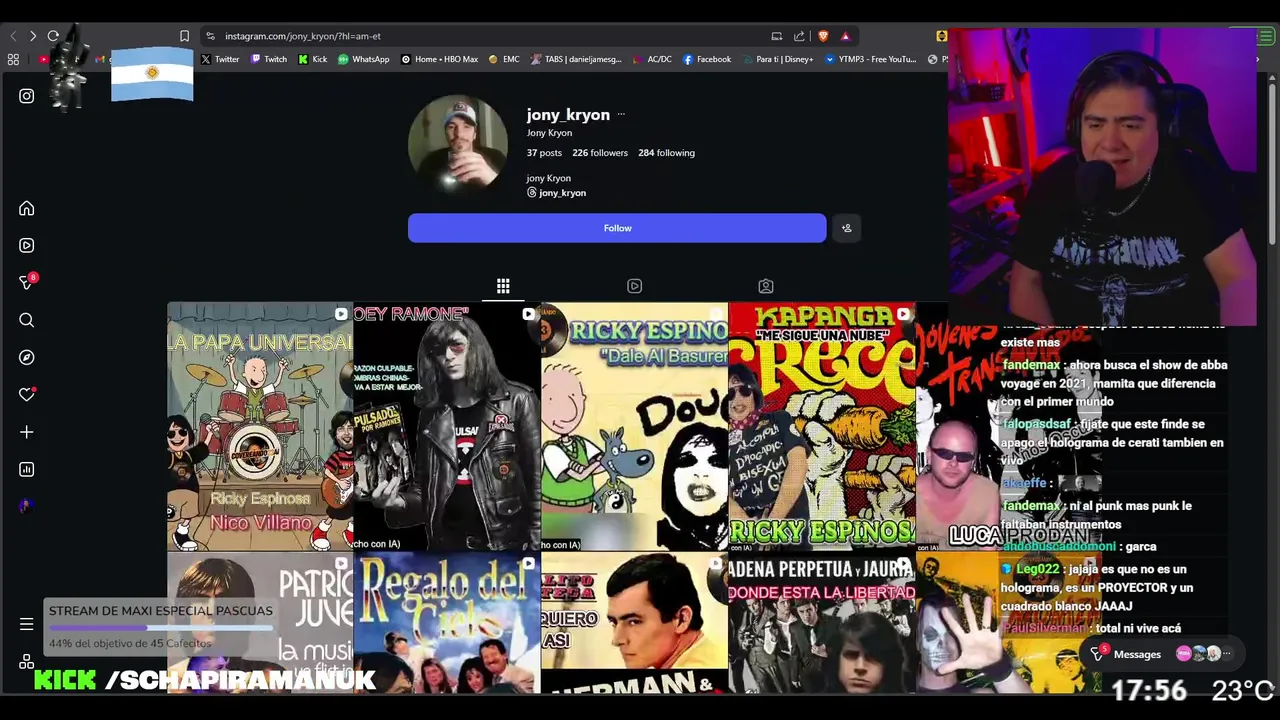This screenshot has height=720, width=1280.
Task: Click the Follow button
Action: (617, 228)
